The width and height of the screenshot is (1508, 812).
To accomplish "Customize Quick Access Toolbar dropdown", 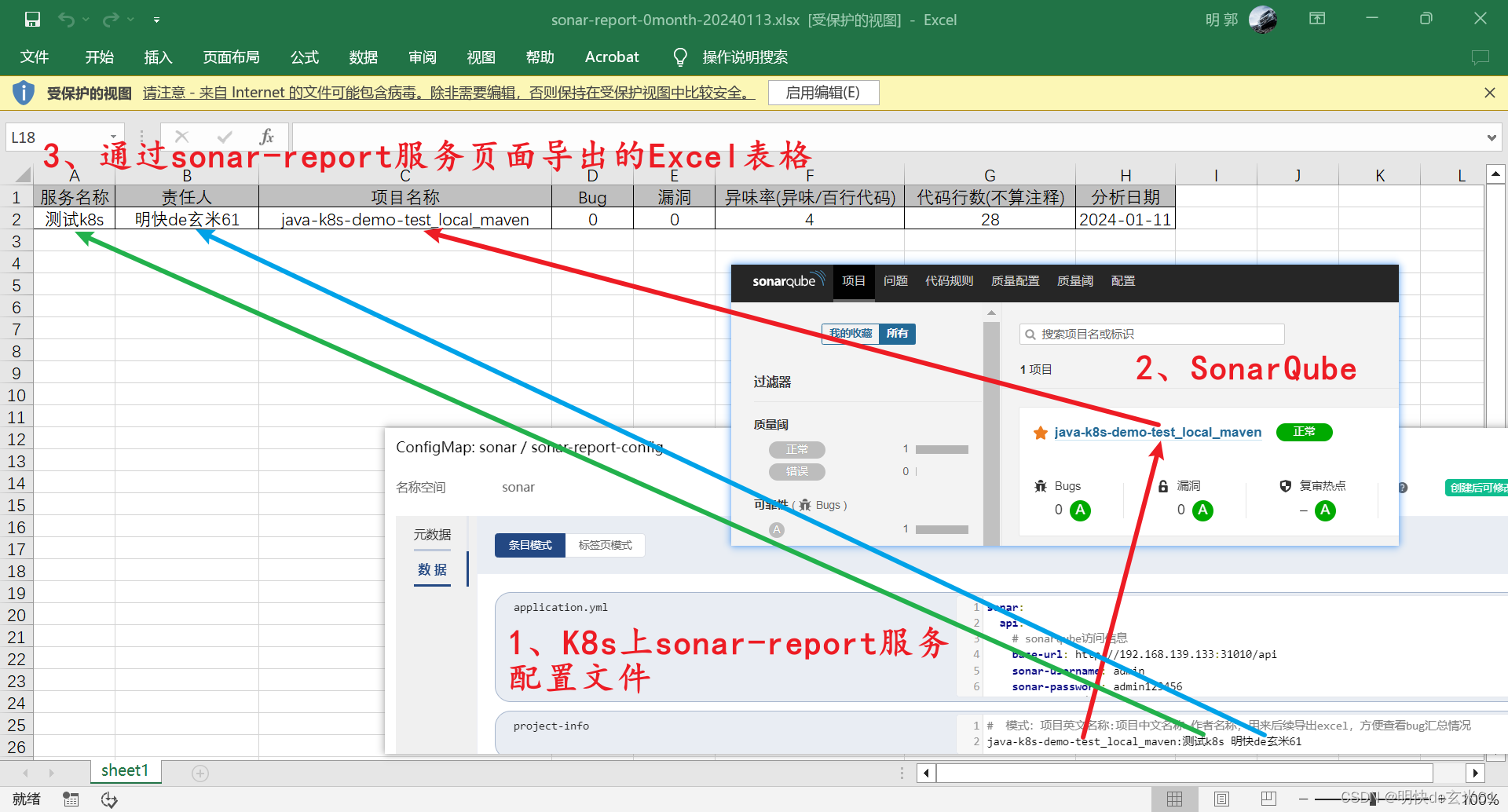I will (x=156, y=20).
